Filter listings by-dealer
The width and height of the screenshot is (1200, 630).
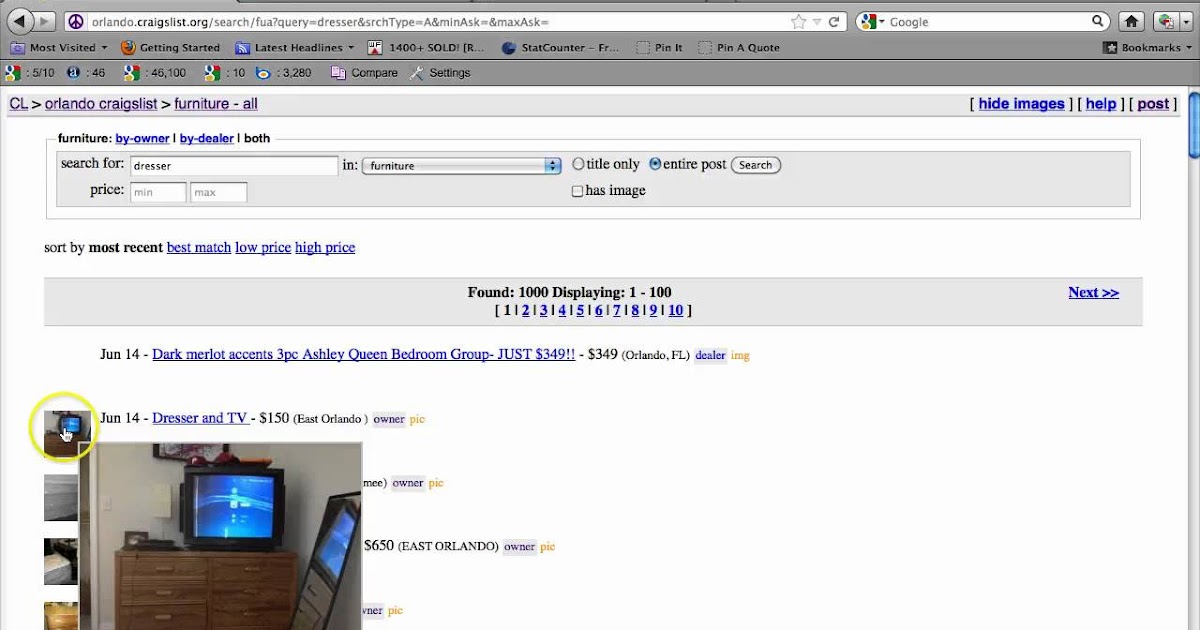point(207,138)
